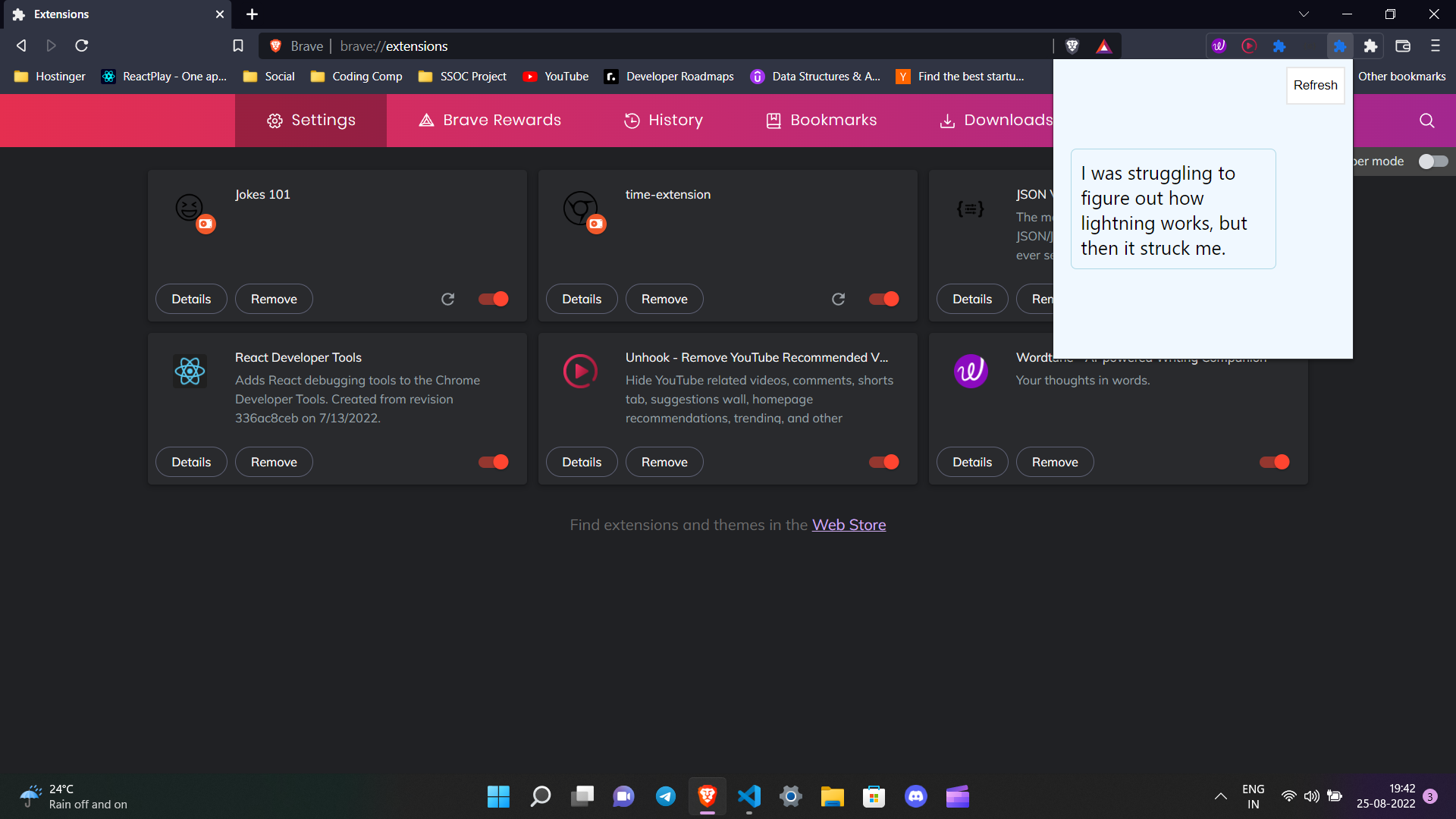Disable the Unhook YouTube extension
The image size is (1456, 819).
[x=883, y=462]
